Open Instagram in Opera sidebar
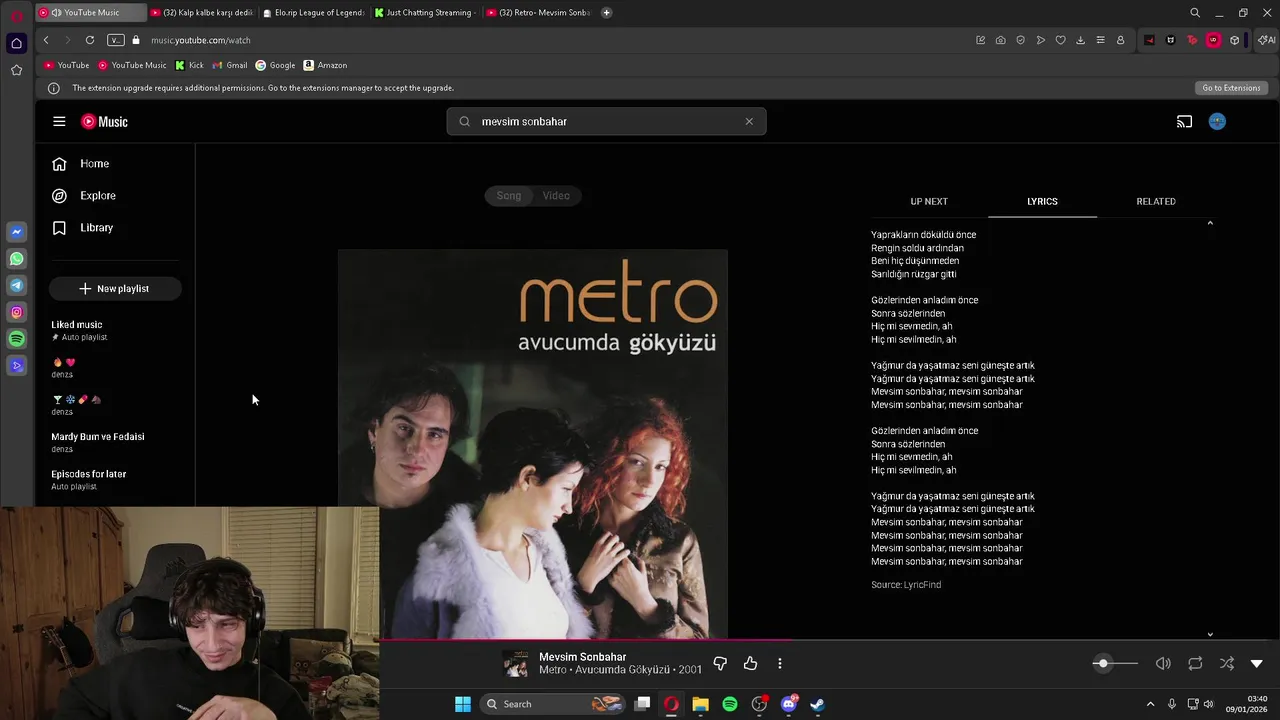 tap(16, 313)
